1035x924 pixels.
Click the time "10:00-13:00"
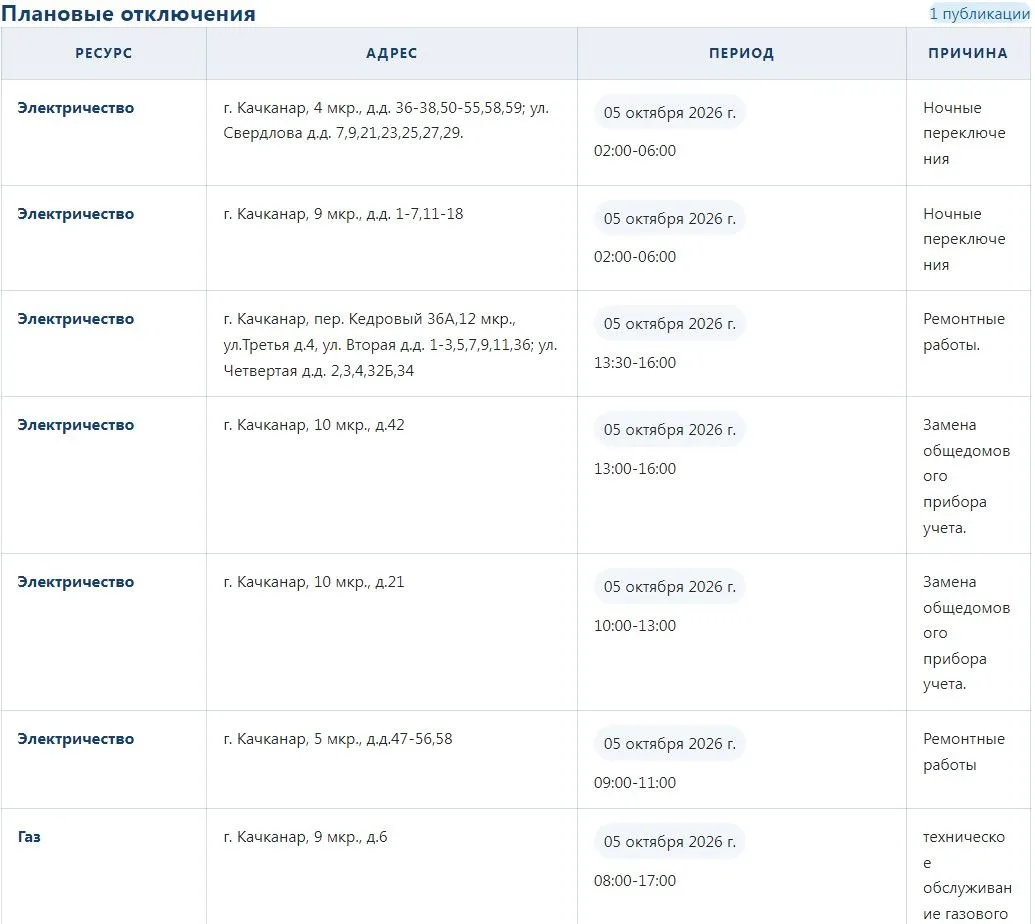coord(635,626)
